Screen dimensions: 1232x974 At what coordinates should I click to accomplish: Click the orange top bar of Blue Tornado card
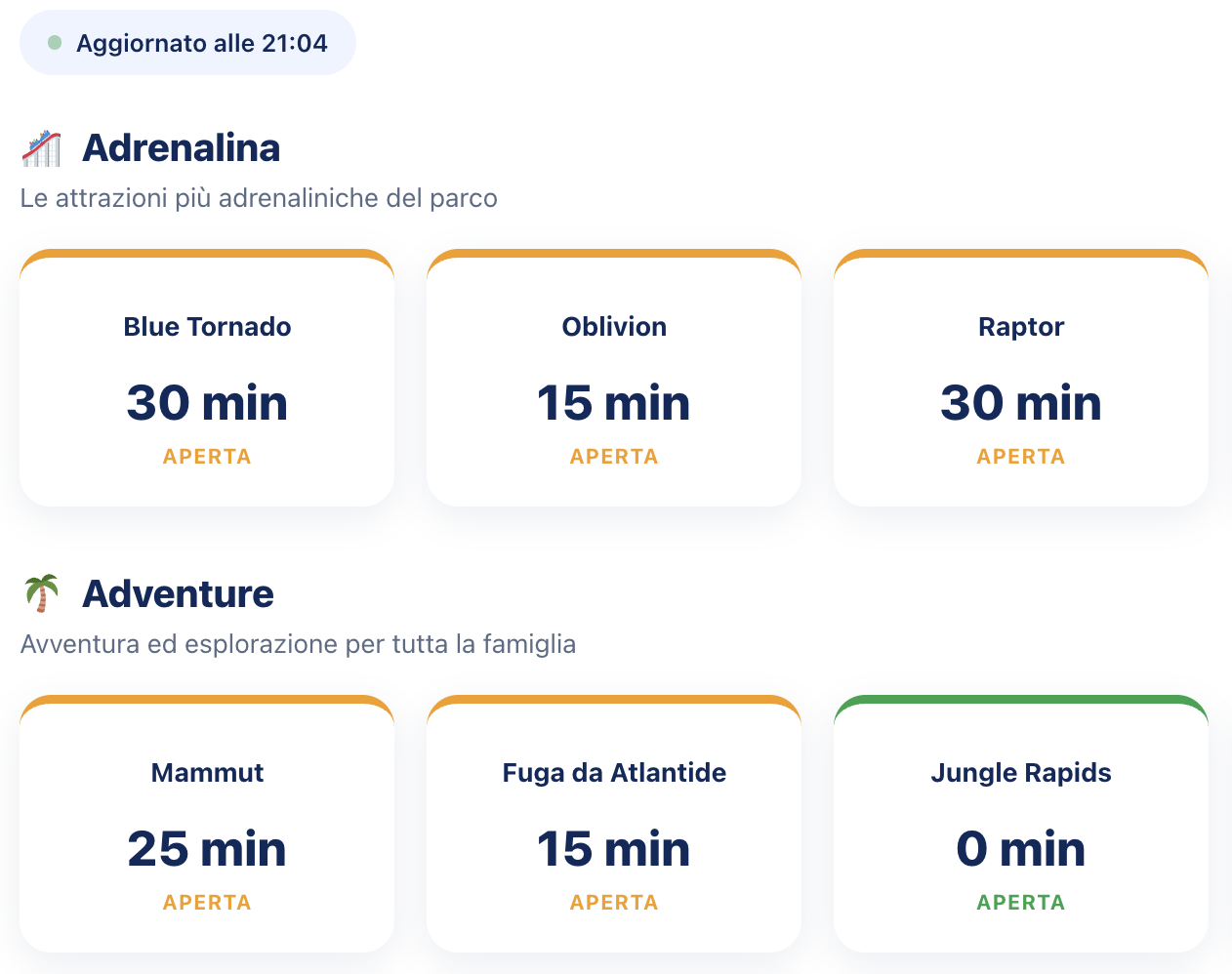click(x=207, y=253)
